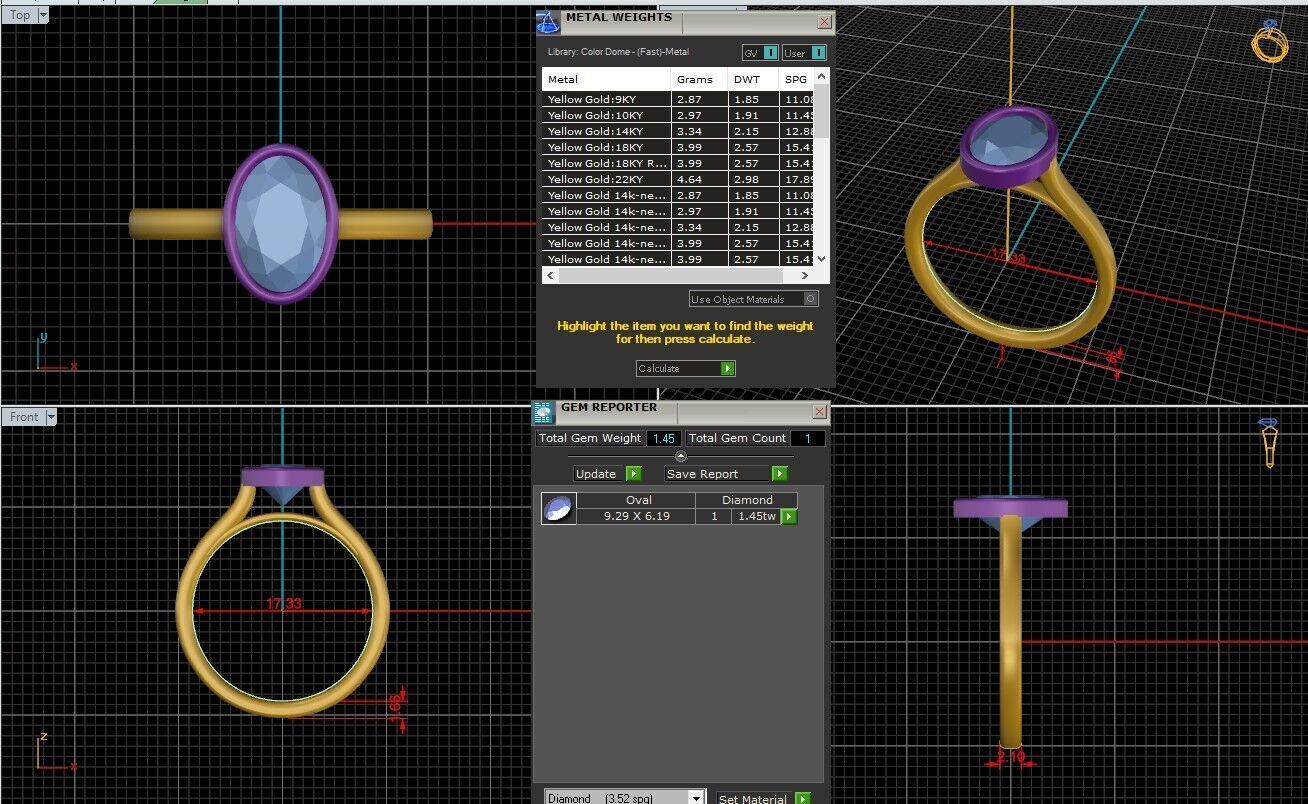This screenshot has width=1308, height=804.
Task: Select the Yellow Gold:9KY row
Action: point(678,99)
